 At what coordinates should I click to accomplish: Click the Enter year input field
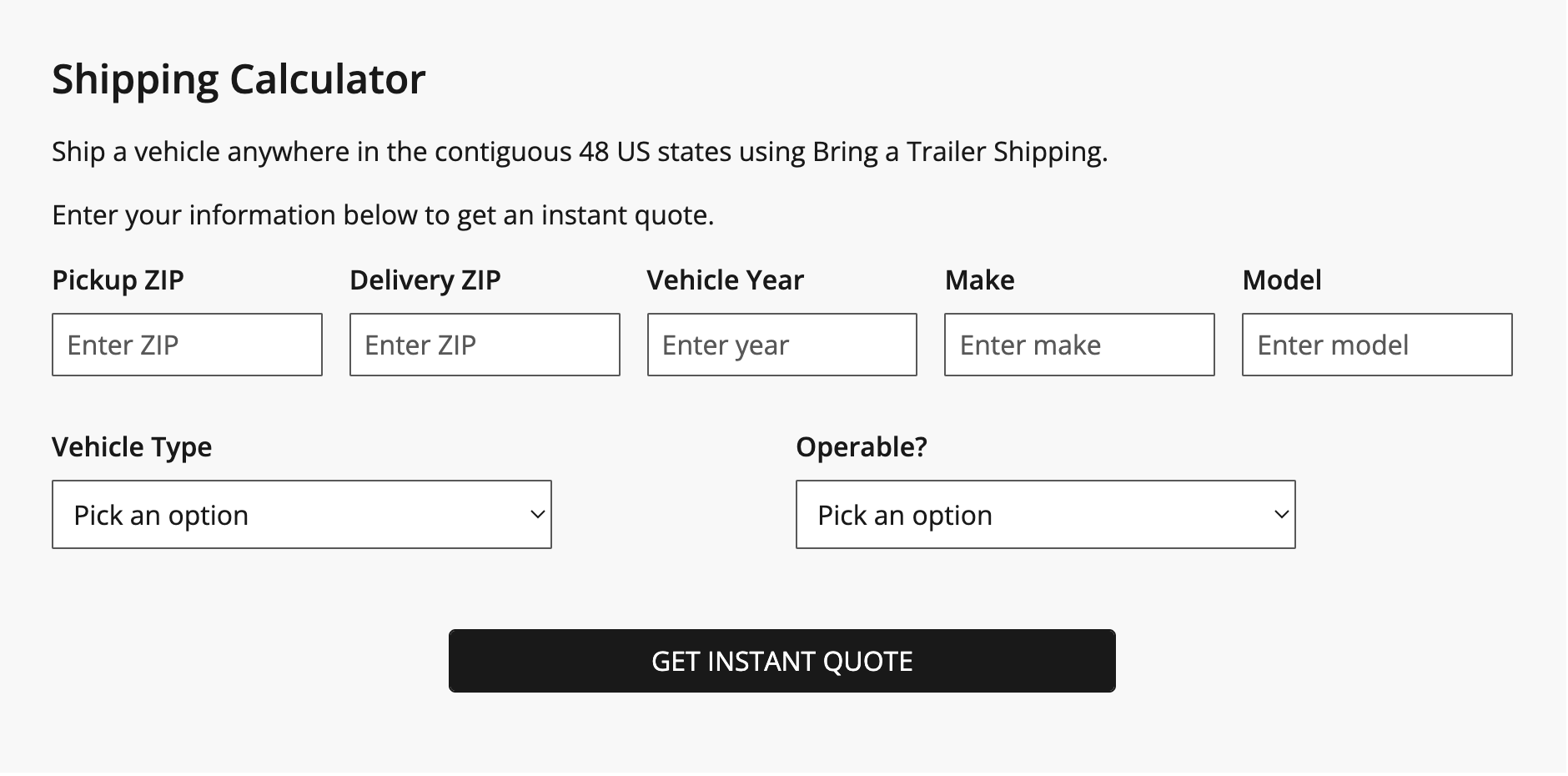[x=781, y=345]
